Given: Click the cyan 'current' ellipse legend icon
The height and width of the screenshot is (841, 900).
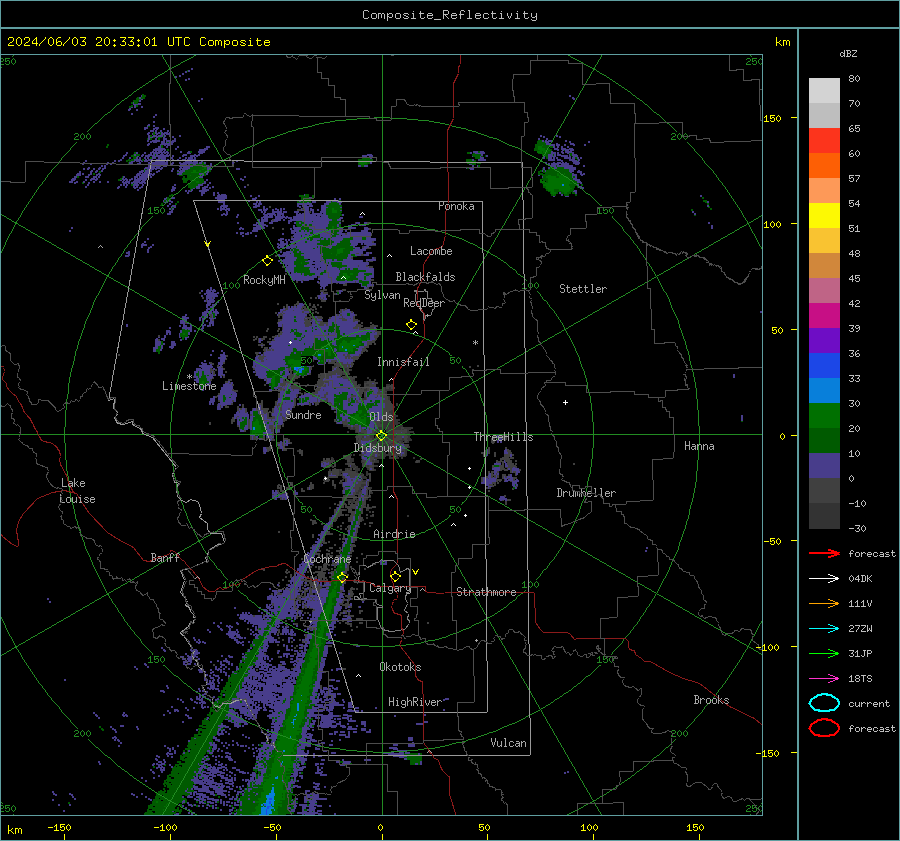Looking at the screenshot, I should click(824, 703).
